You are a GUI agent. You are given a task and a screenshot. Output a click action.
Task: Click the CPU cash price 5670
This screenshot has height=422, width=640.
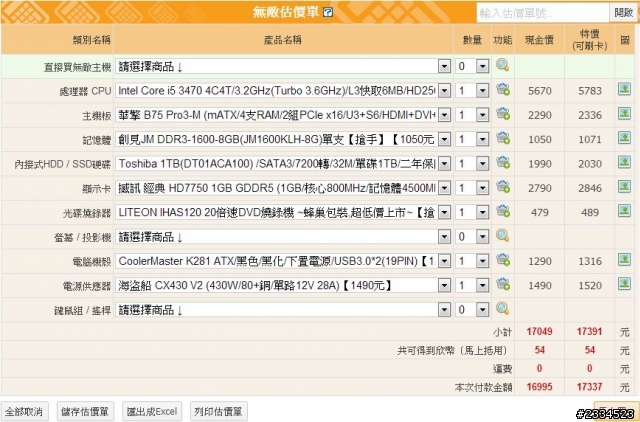coord(540,91)
